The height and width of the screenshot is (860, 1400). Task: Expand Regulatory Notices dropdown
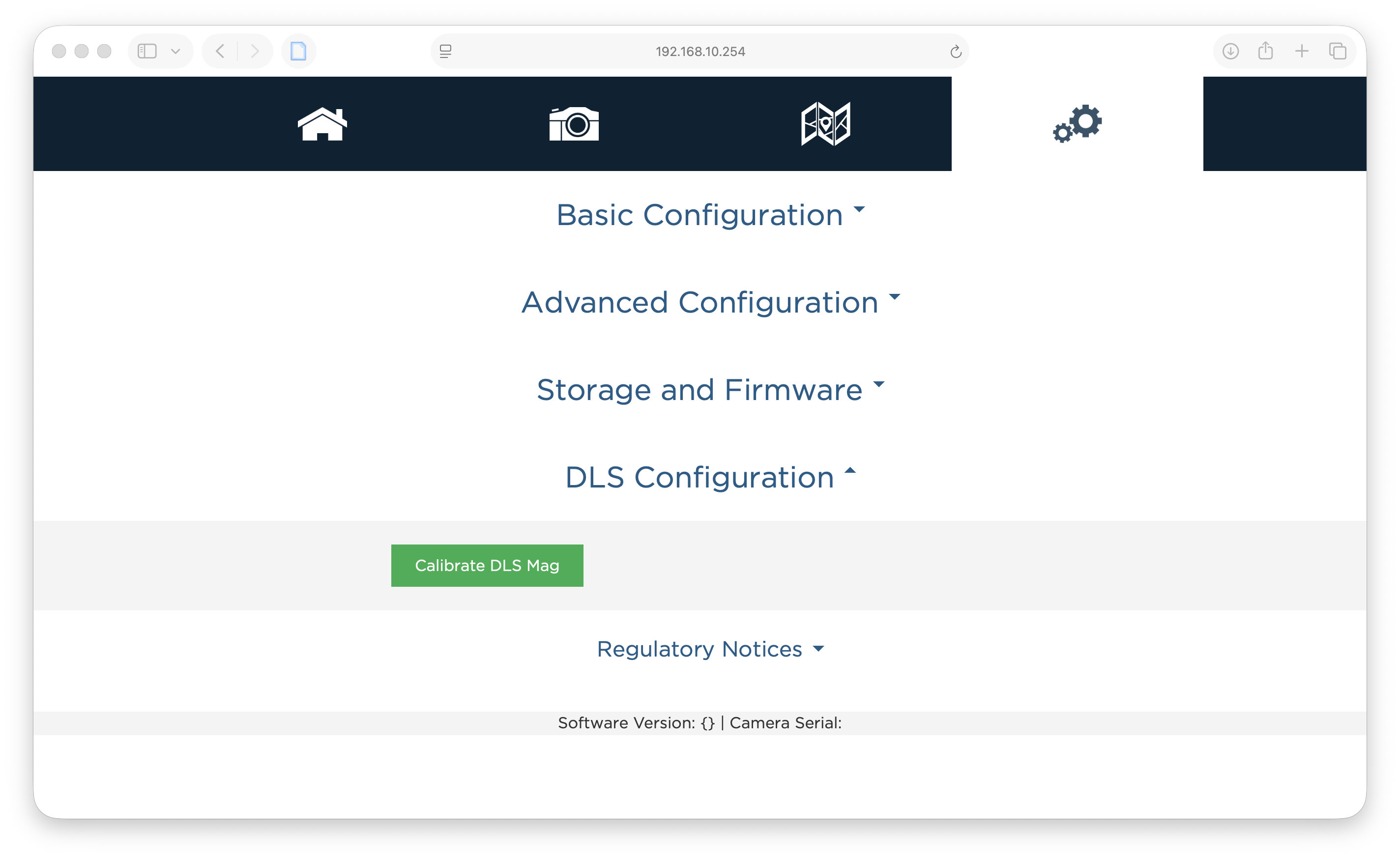(x=710, y=649)
